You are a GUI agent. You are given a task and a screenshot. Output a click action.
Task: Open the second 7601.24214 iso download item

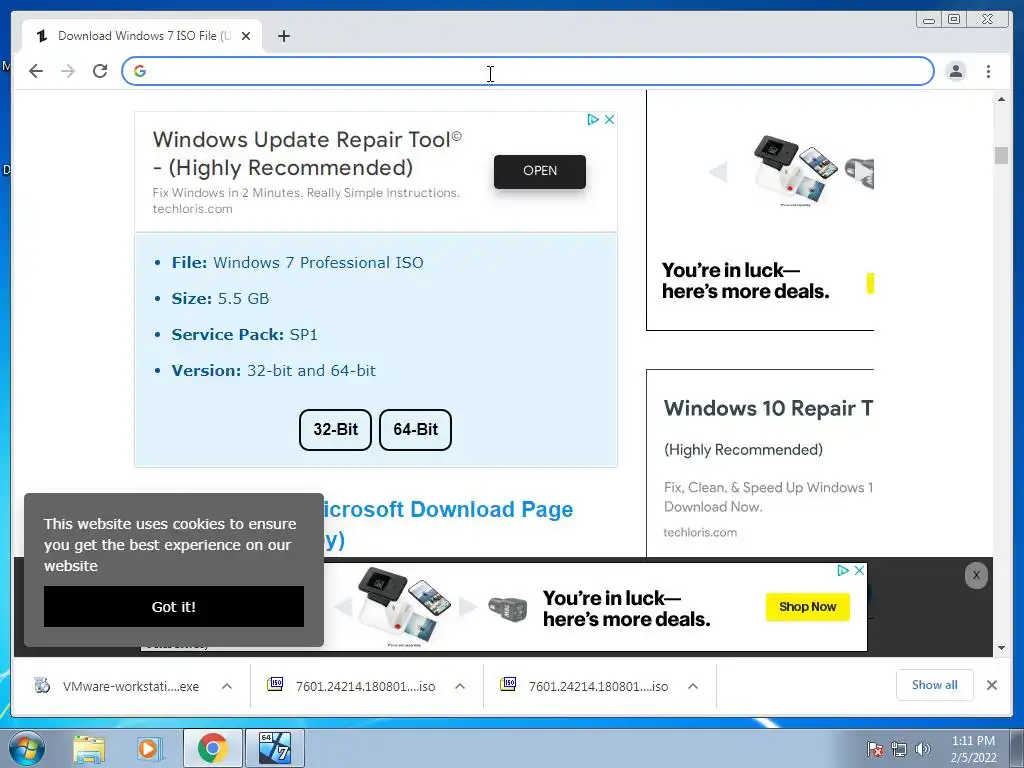[585, 686]
